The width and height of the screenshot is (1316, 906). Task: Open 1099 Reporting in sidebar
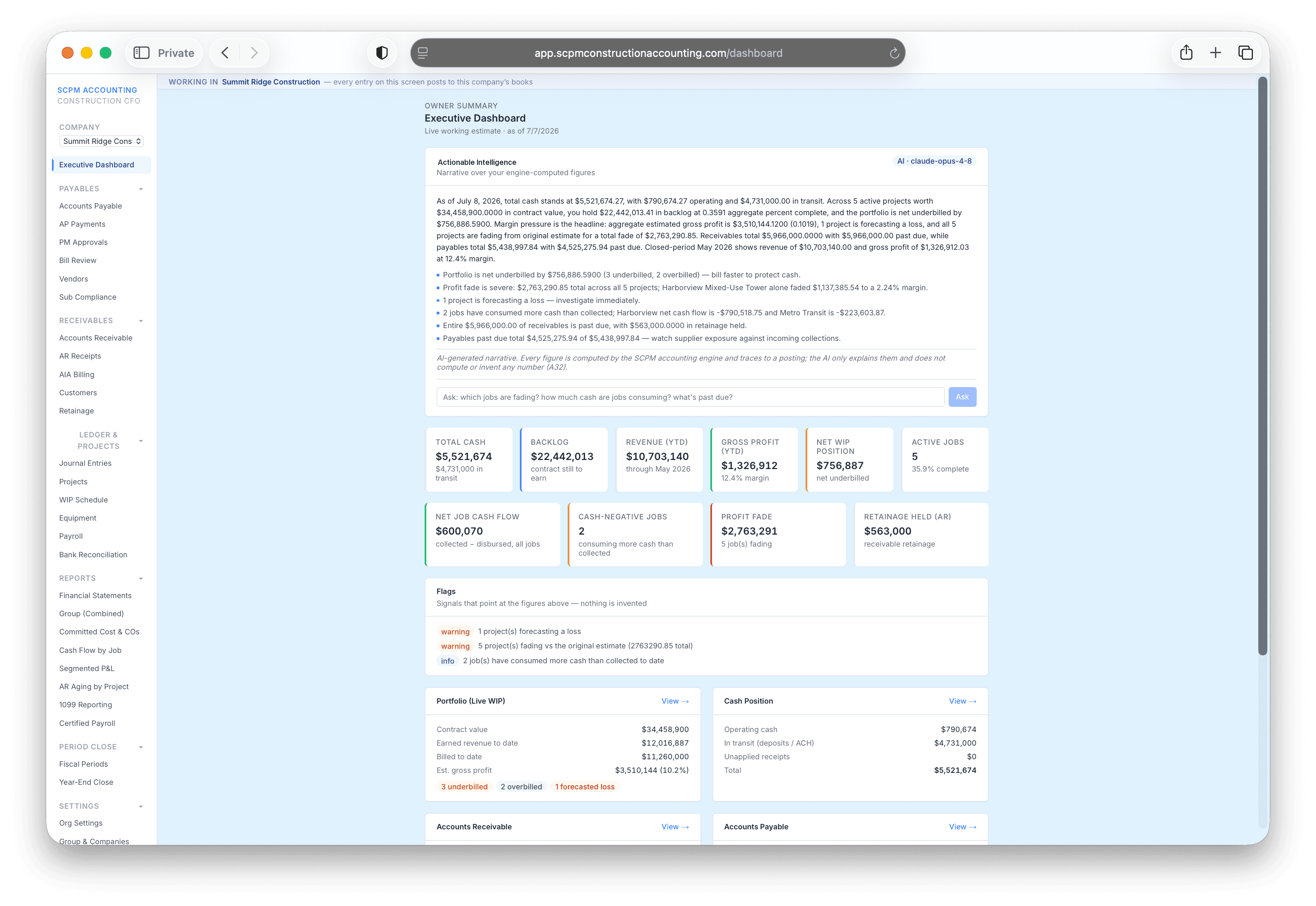86,705
